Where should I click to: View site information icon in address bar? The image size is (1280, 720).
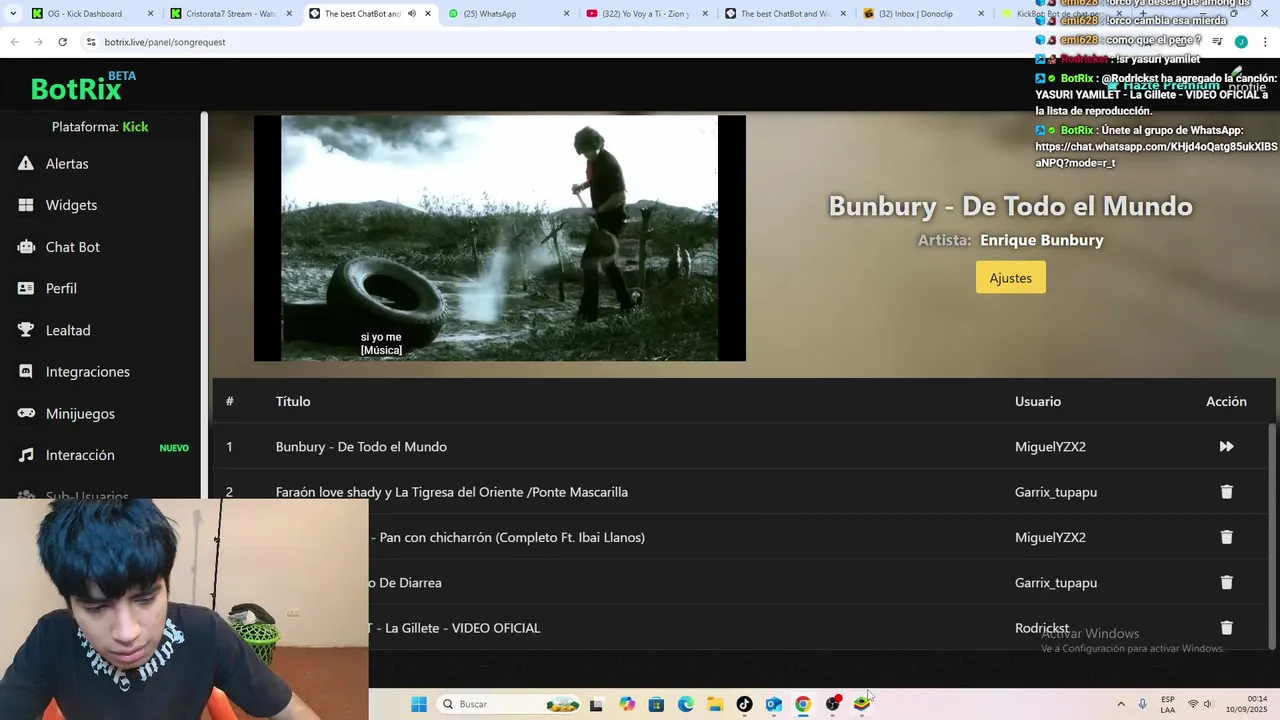[x=91, y=42]
